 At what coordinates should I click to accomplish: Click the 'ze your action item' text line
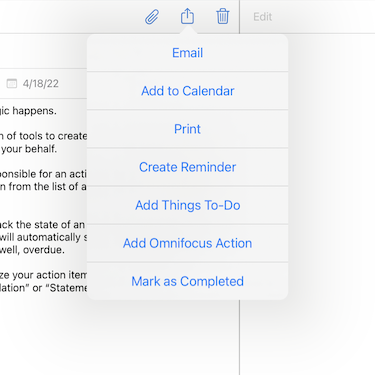(x=43, y=275)
